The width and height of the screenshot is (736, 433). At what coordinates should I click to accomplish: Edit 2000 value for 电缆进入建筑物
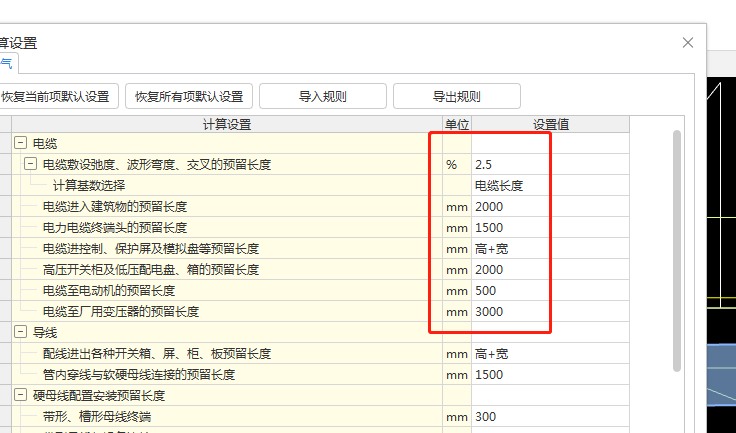[550, 206]
